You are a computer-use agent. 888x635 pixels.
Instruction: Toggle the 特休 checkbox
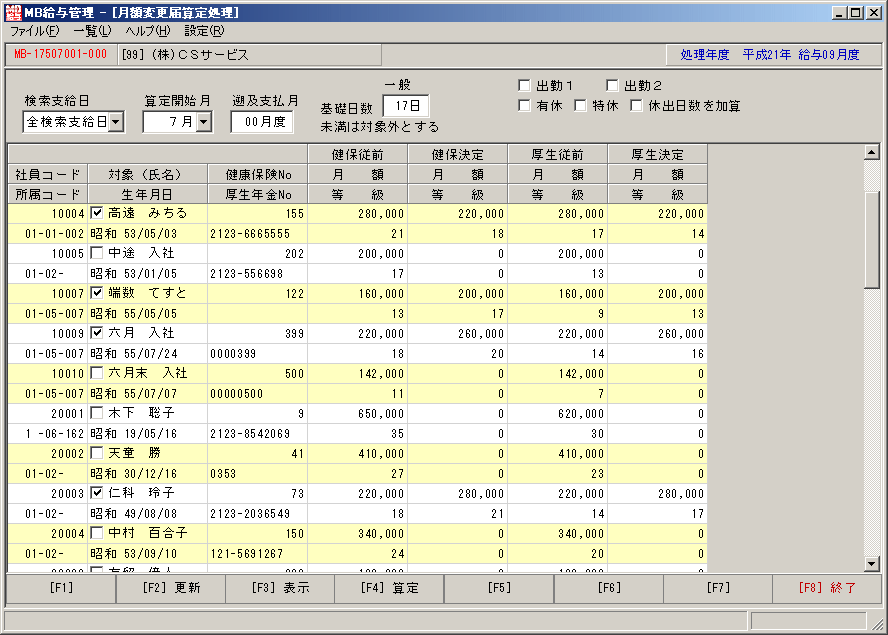tap(580, 106)
